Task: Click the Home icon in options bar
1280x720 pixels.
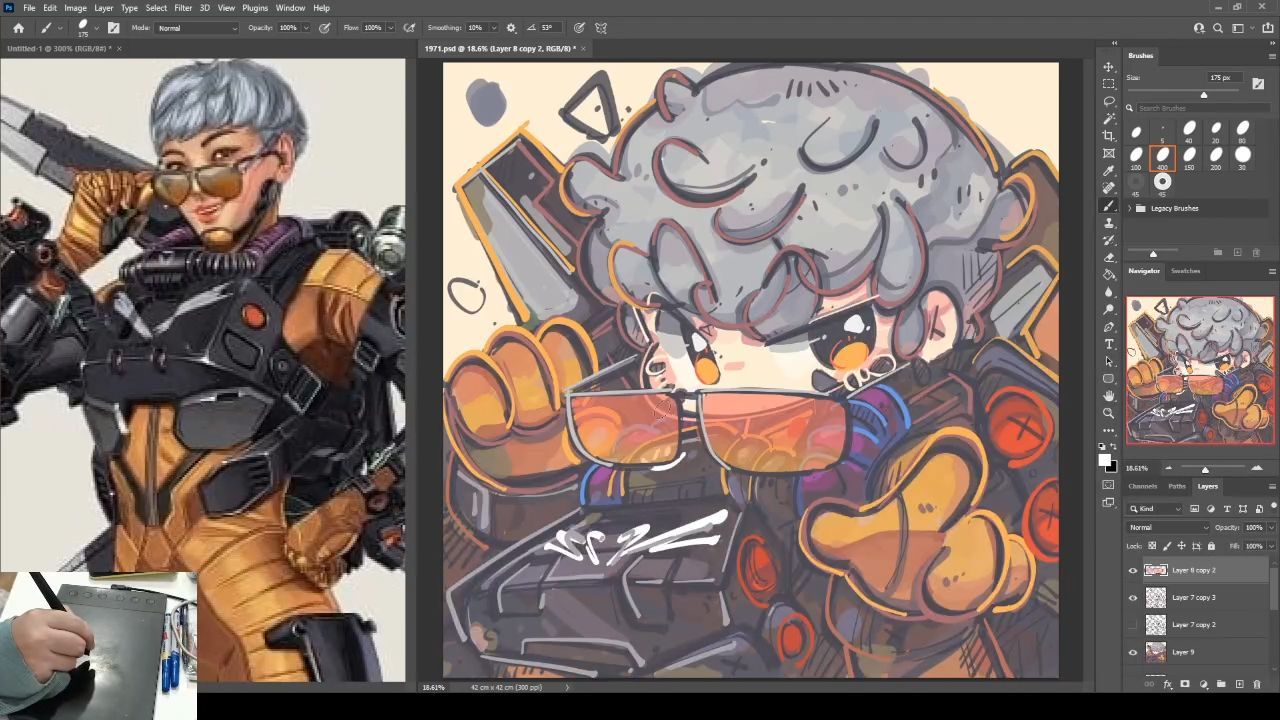Action: click(18, 28)
